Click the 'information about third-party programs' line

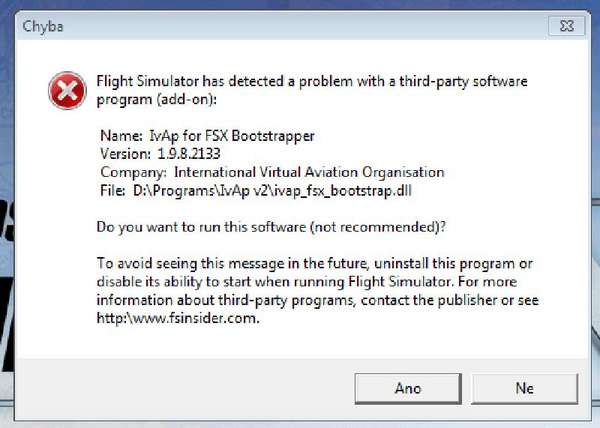pos(318,300)
